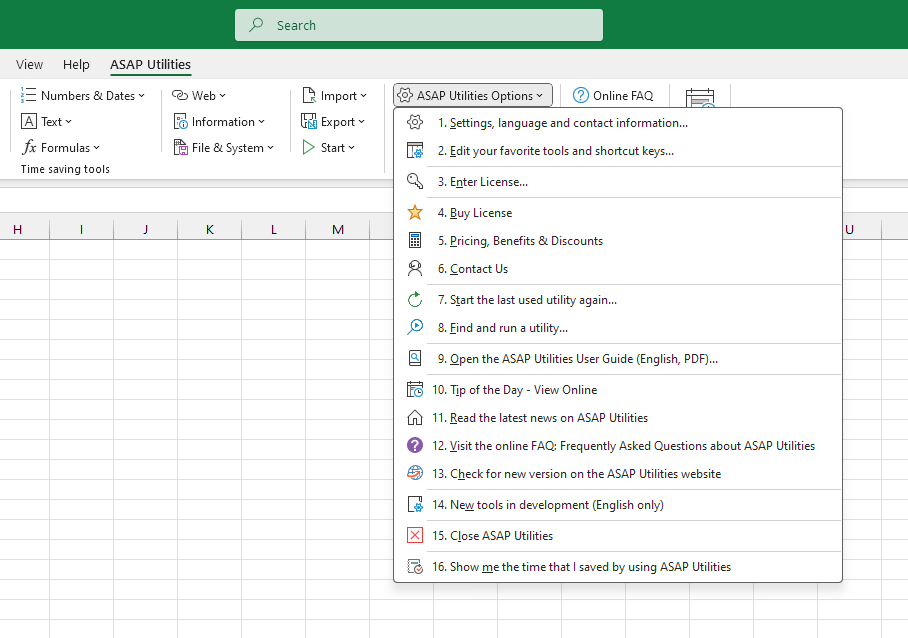The width and height of the screenshot is (908, 638).
Task: Select column J header
Action: 145,230
